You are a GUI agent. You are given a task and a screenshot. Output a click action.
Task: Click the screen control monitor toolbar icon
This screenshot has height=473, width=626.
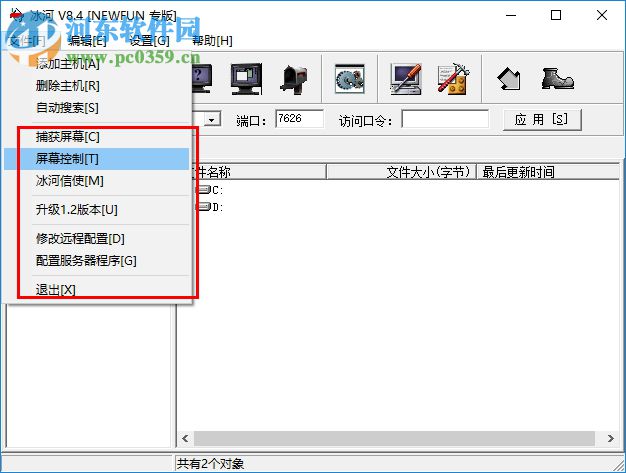click(x=246, y=79)
